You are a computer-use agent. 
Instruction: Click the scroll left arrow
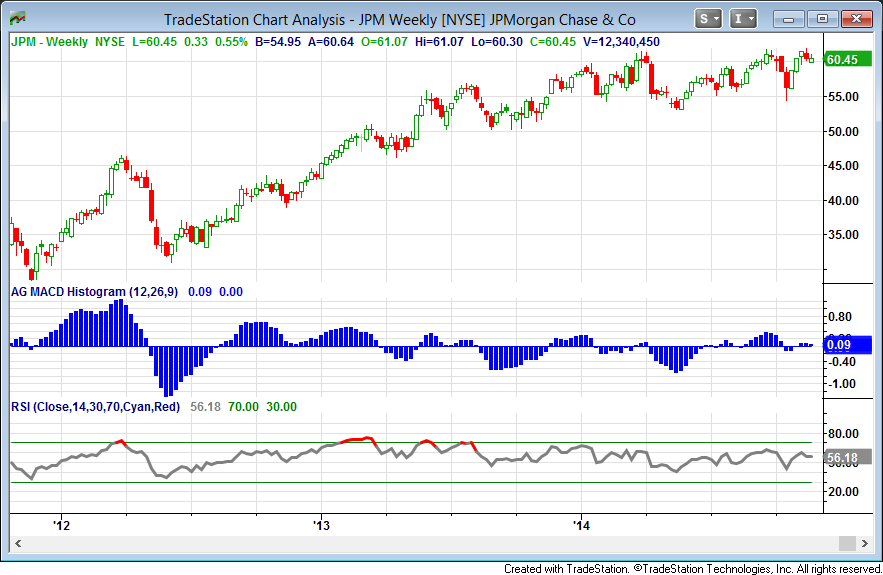point(18,543)
